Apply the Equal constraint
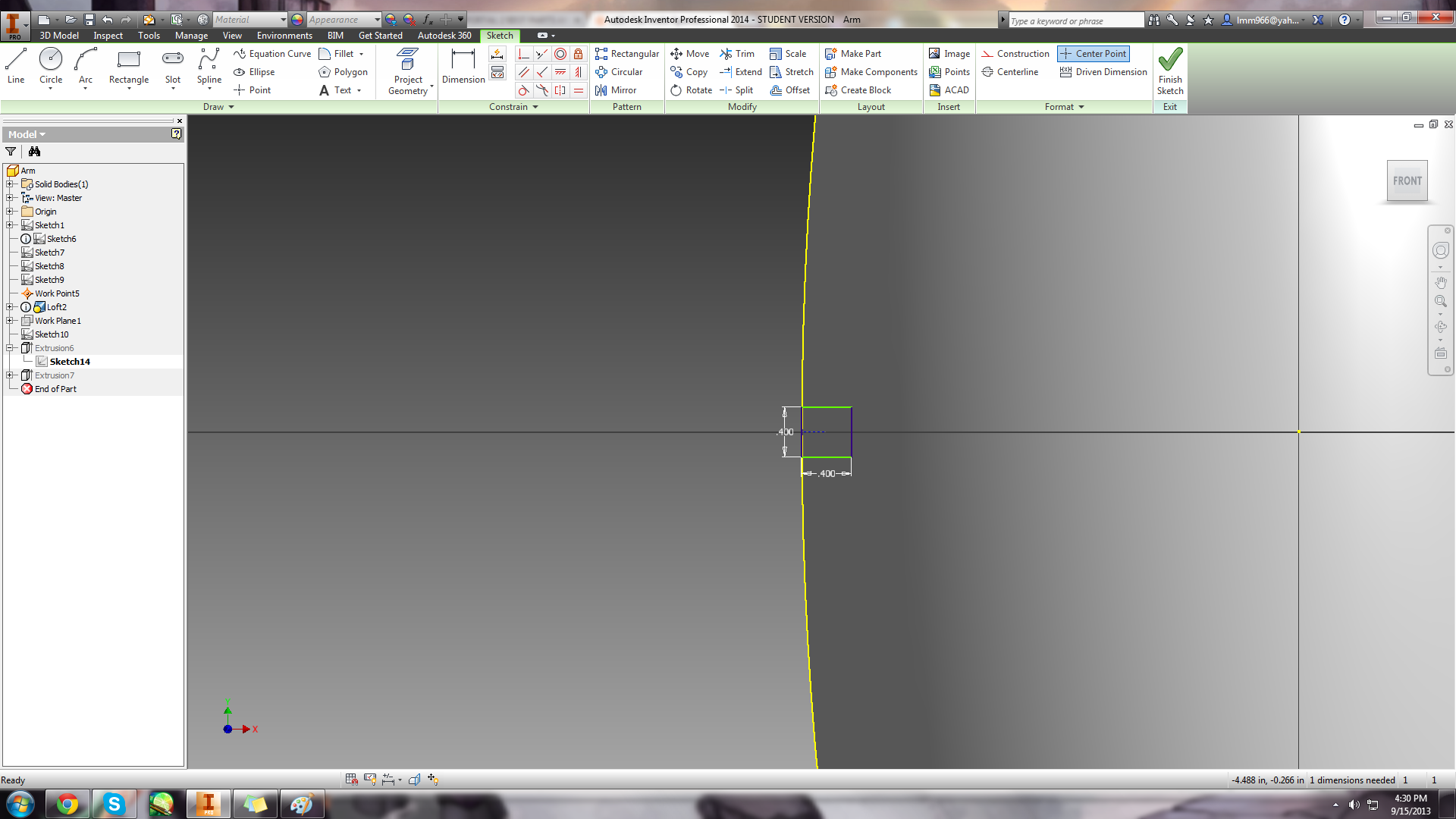 [579, 90]
